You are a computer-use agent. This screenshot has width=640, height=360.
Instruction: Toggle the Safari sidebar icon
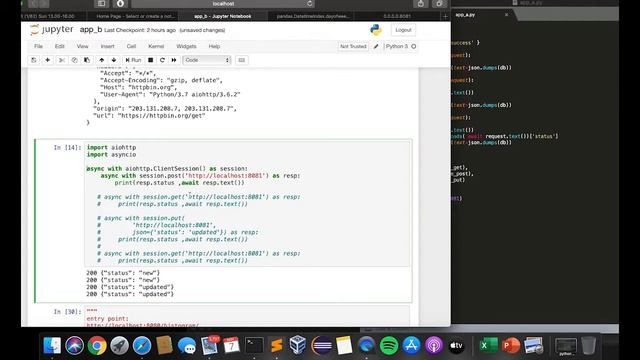tap(101, 4)
